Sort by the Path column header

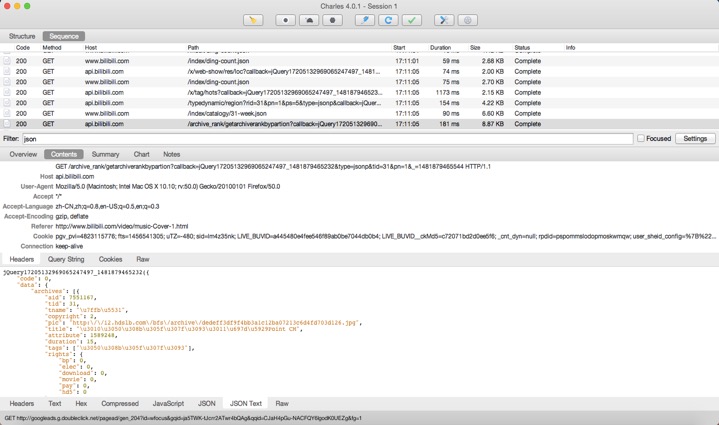pos(193,48)
